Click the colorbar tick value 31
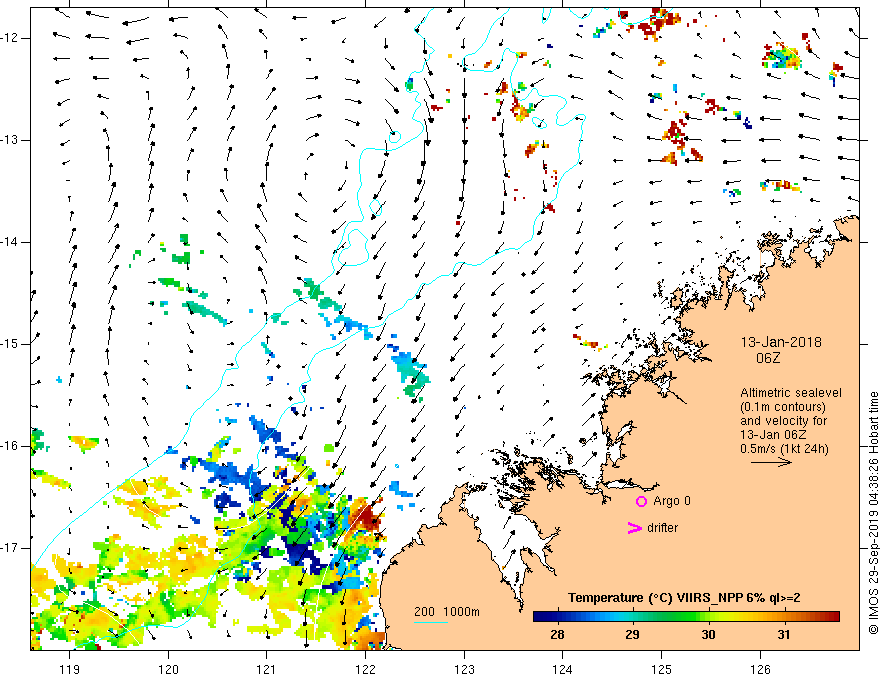The height and width of the screenshot is (680, 880). [x=784, y=635]
